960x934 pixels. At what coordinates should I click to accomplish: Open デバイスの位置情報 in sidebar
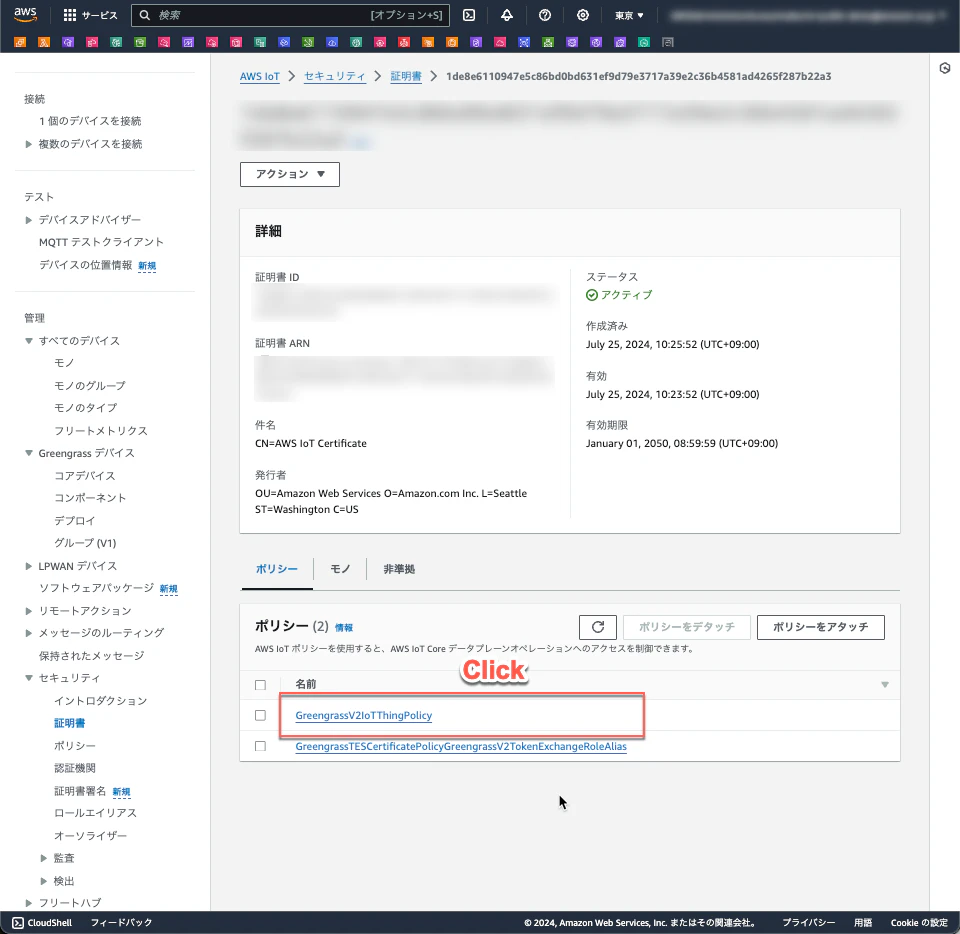pos(85,264)
